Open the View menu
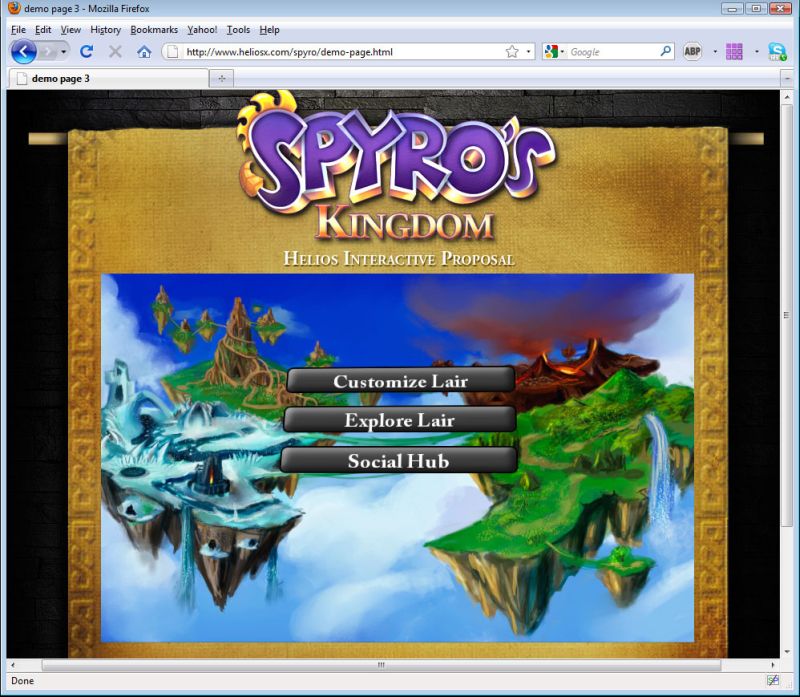800x697 pixels. tap(70, 30)
